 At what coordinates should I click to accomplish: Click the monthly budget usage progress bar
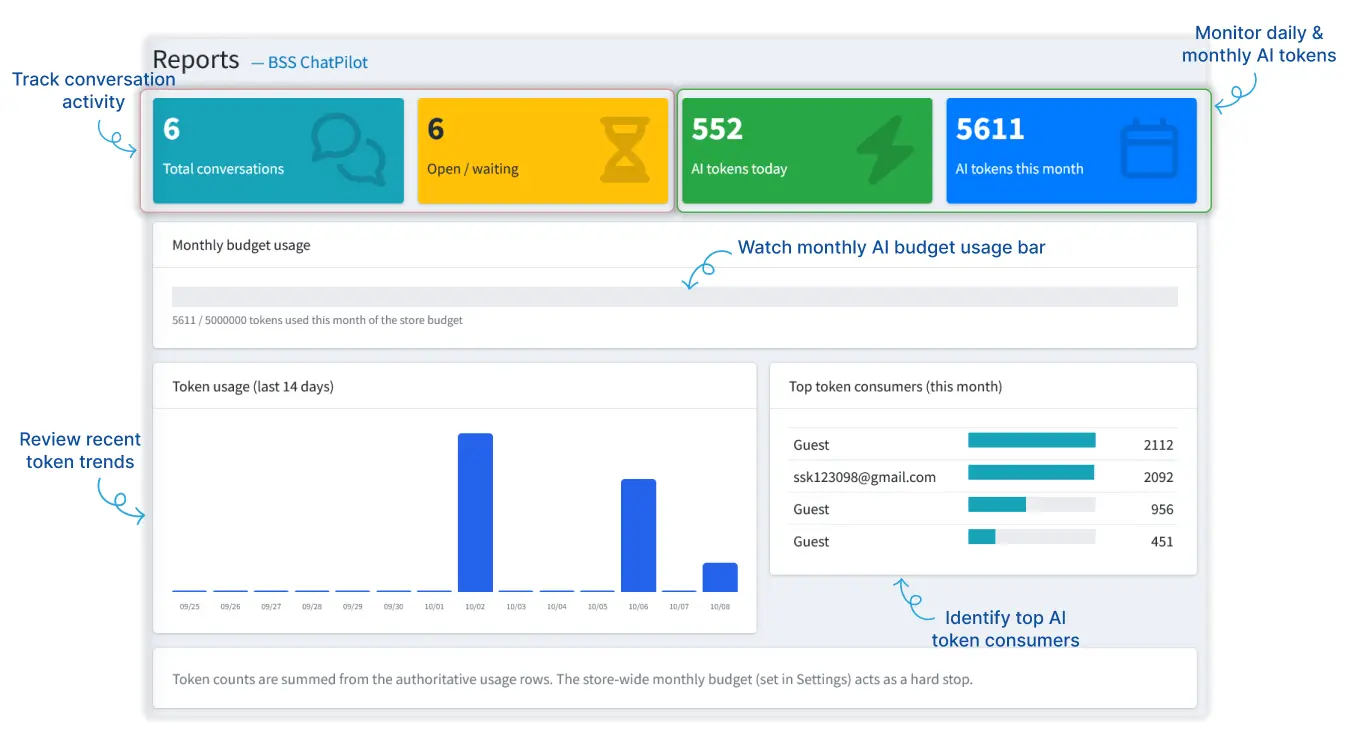(x=675, y=297)
